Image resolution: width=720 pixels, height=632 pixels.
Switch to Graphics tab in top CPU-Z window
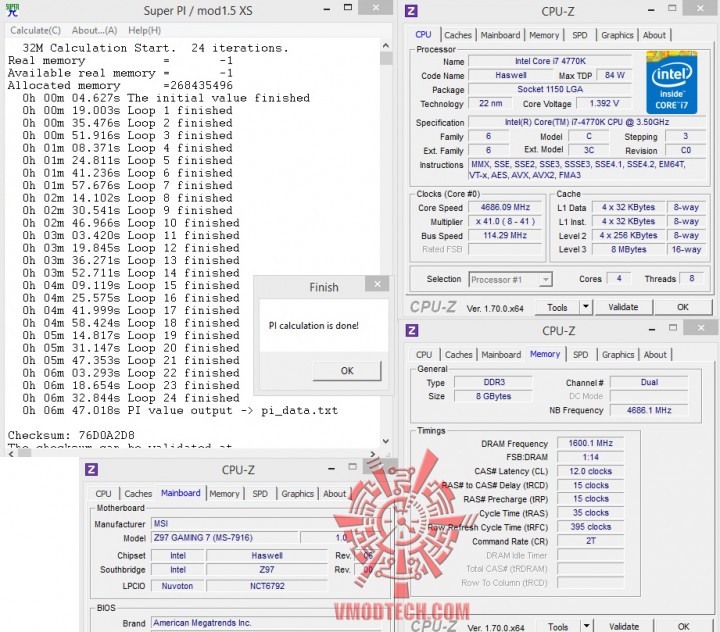617,35
